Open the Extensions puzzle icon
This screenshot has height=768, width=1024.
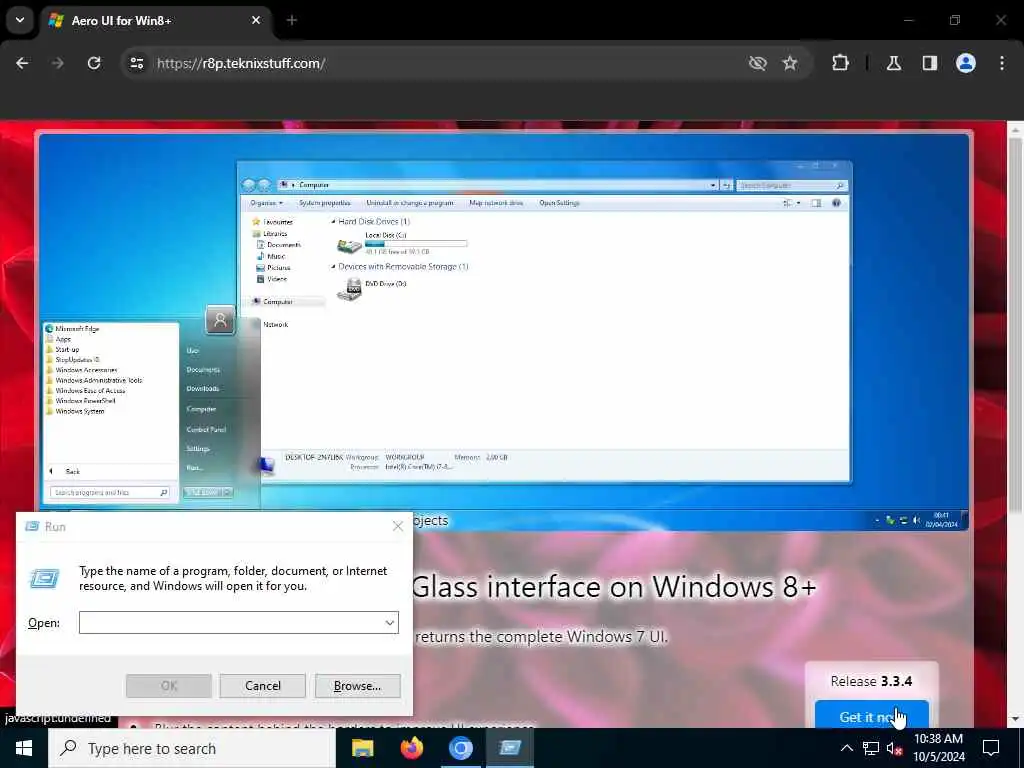coord(840,63)
